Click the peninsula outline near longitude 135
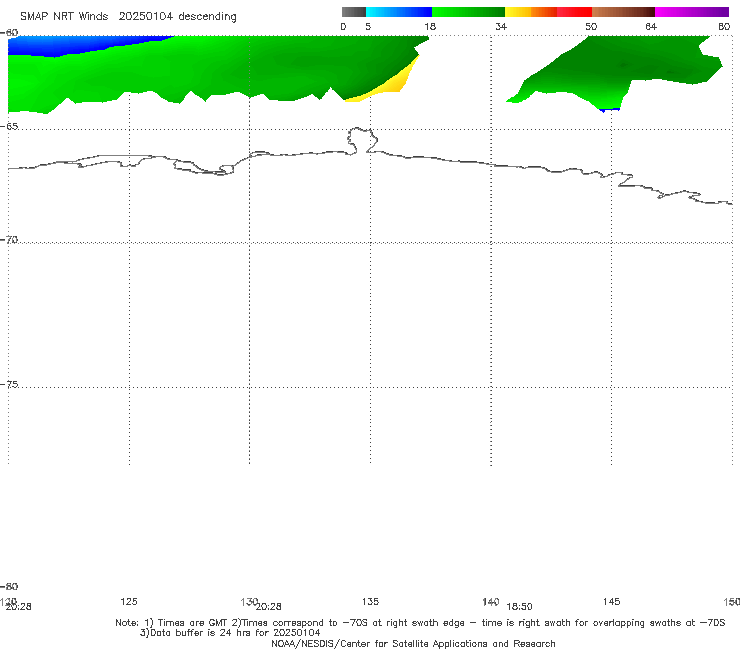 (362, 140)
